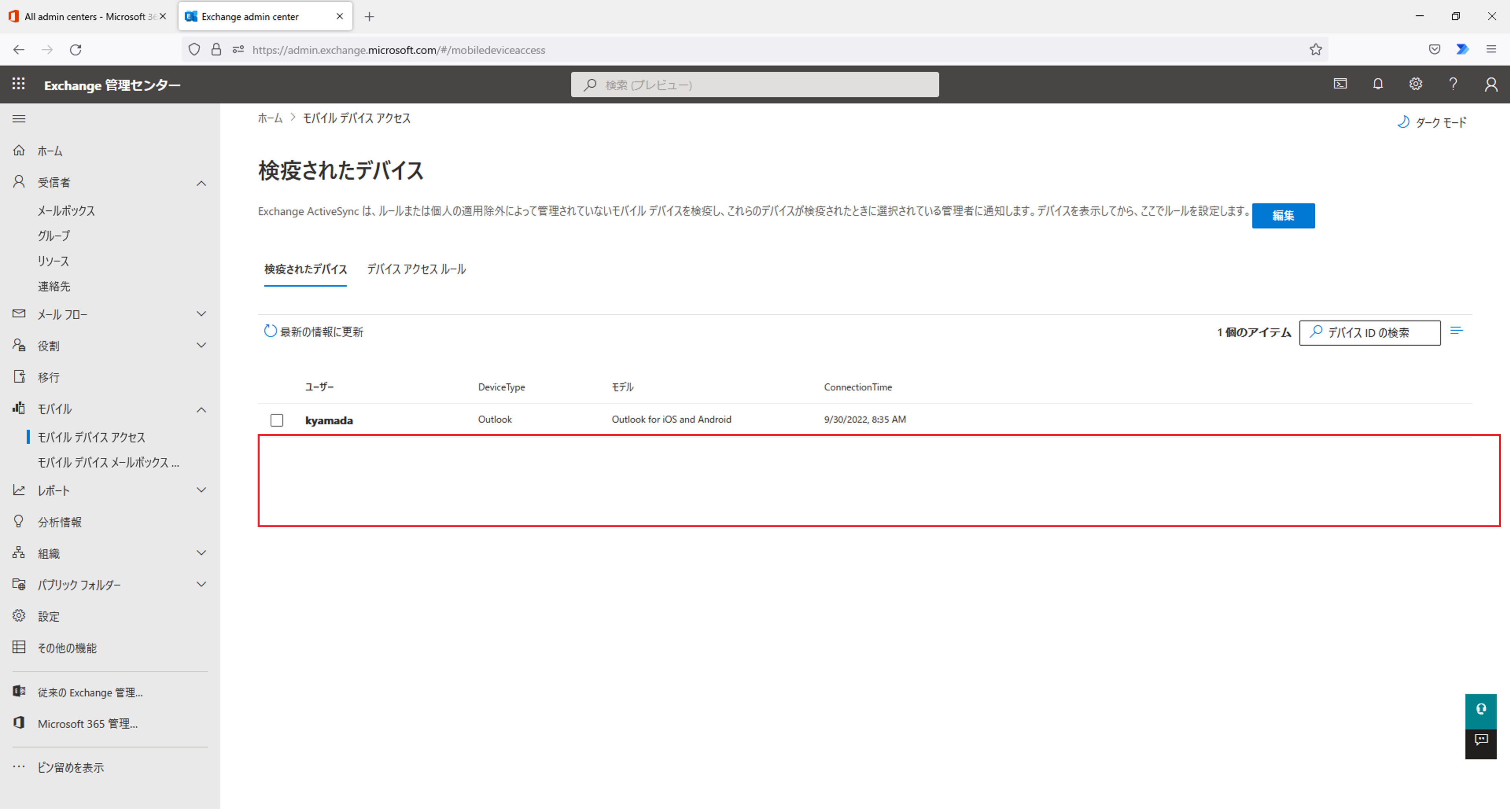This screenshot has height=812, width=1511.
Task: Bookmark this page with star icon
Action: click(x=1315, y=50)
